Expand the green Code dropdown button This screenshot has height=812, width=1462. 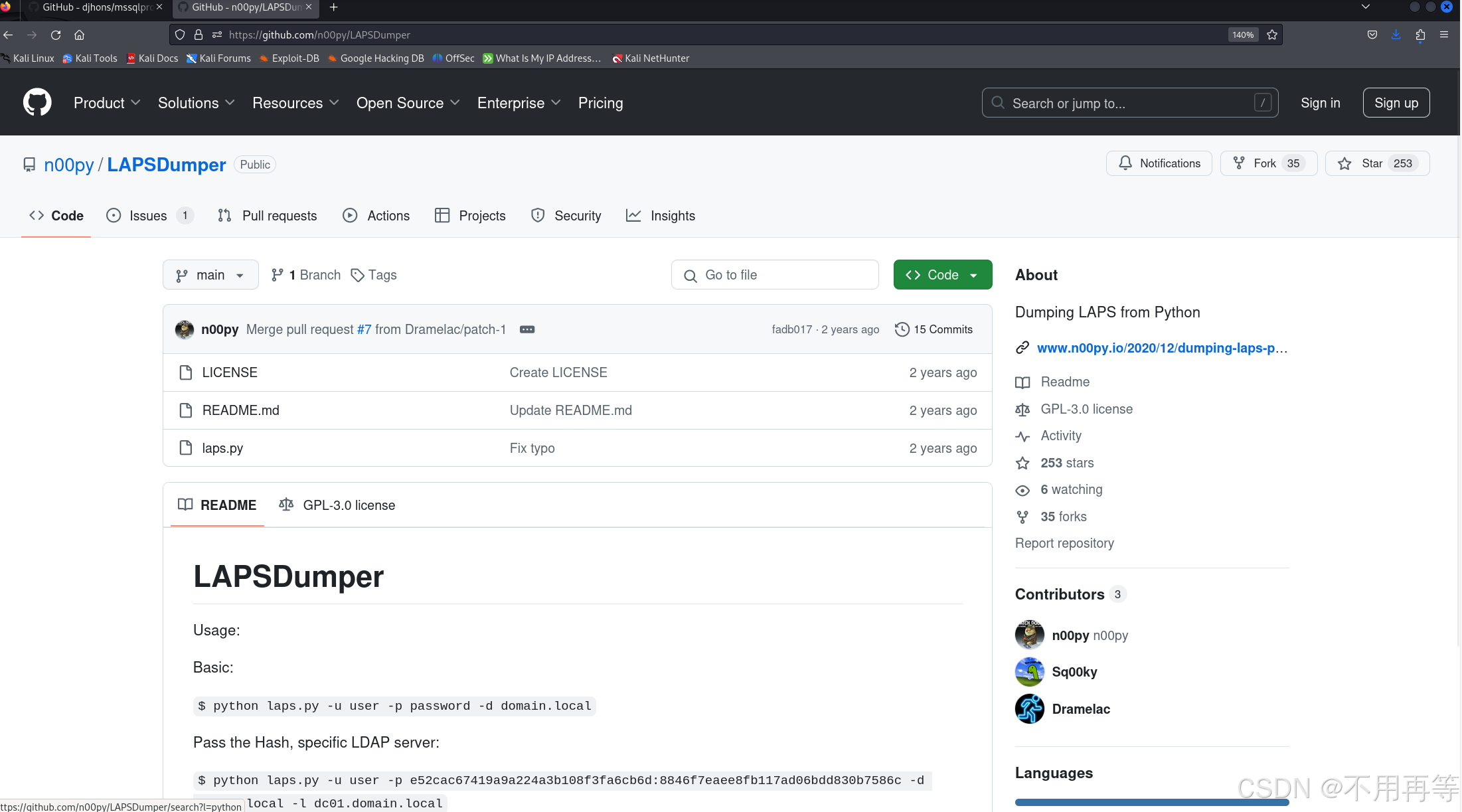pyautogui.click(x=942, y=275)
